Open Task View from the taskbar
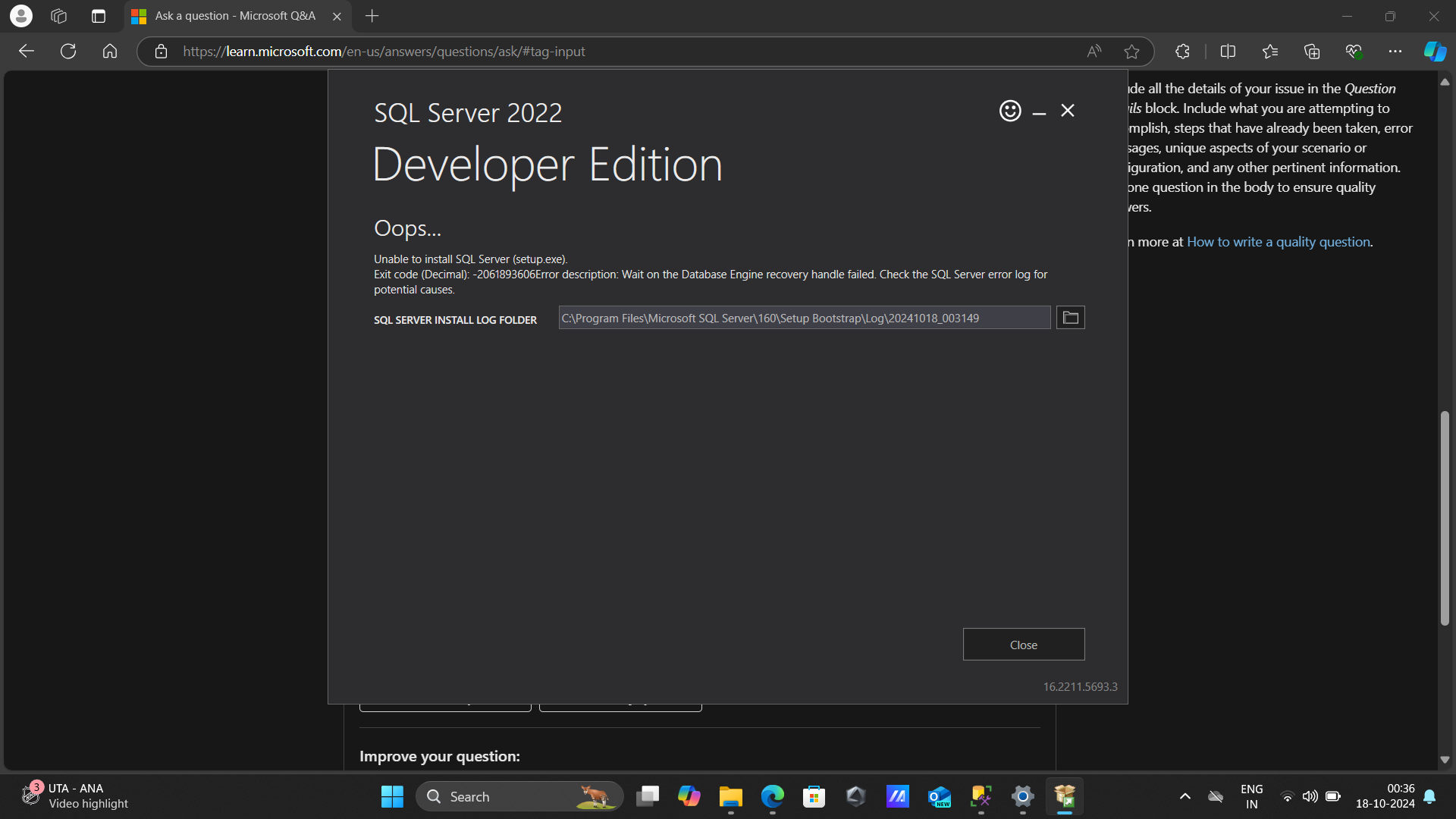Image resolution: width=1456 pixels, height=819 pixels. click(x=648, y=796)
